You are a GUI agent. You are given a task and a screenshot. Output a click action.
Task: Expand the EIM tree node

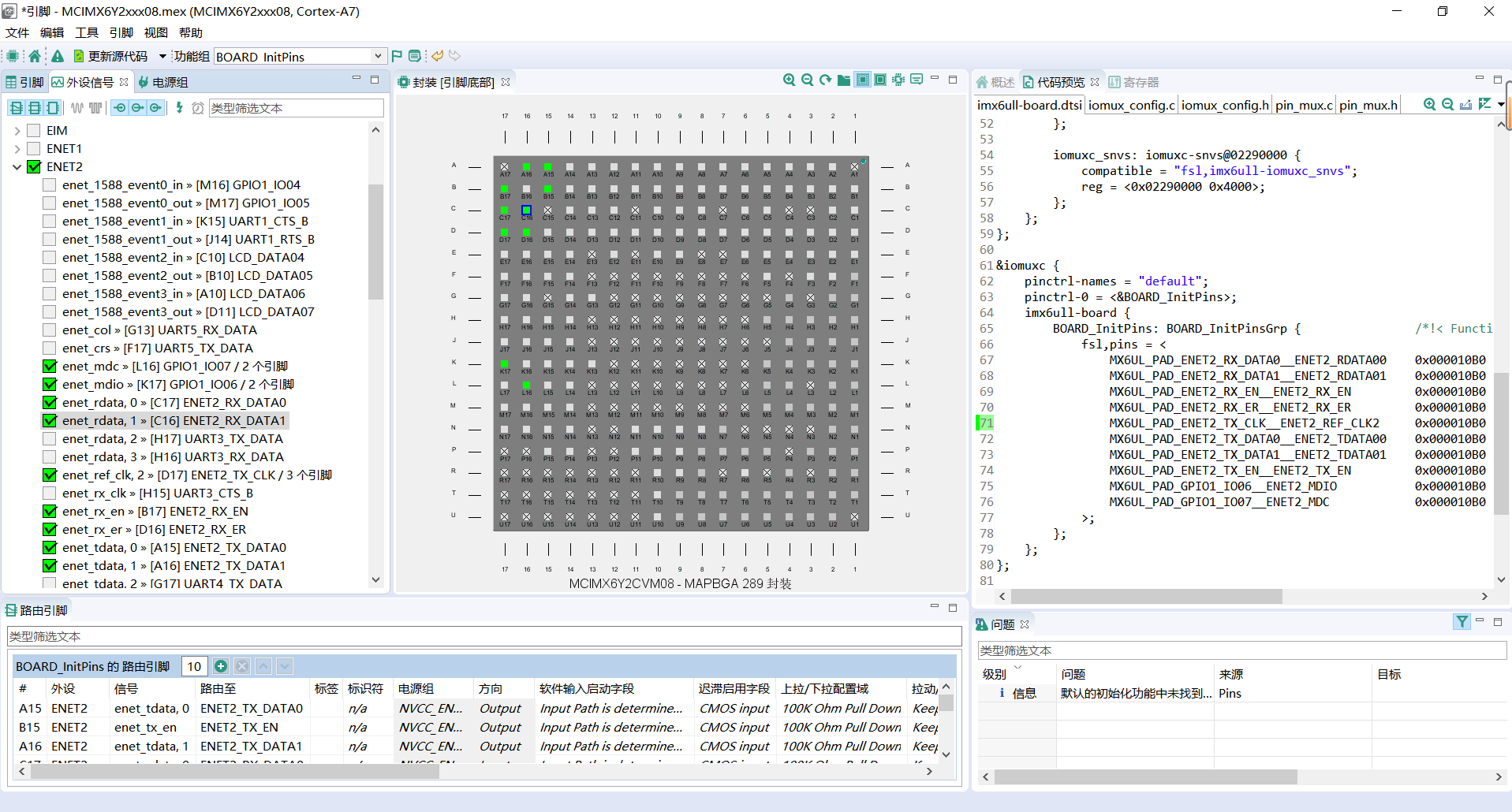17,130
